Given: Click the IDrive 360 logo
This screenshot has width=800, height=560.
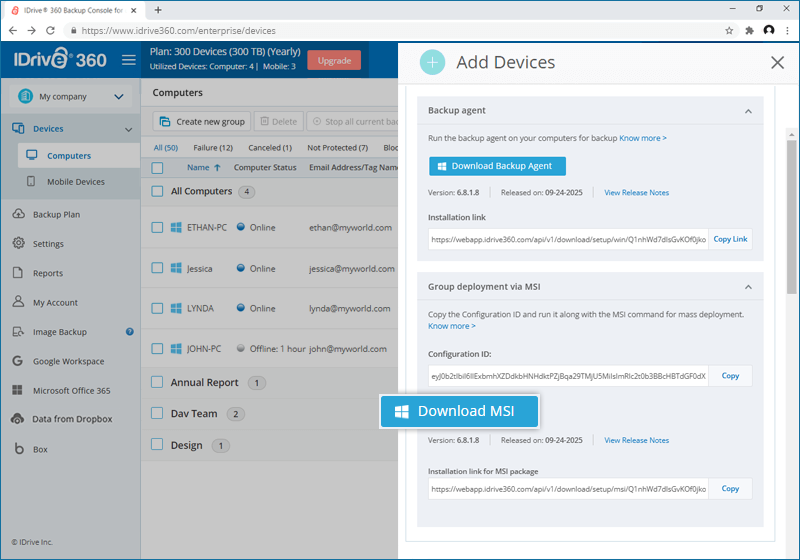Looking at the screenshot, I should pos(60,59).
